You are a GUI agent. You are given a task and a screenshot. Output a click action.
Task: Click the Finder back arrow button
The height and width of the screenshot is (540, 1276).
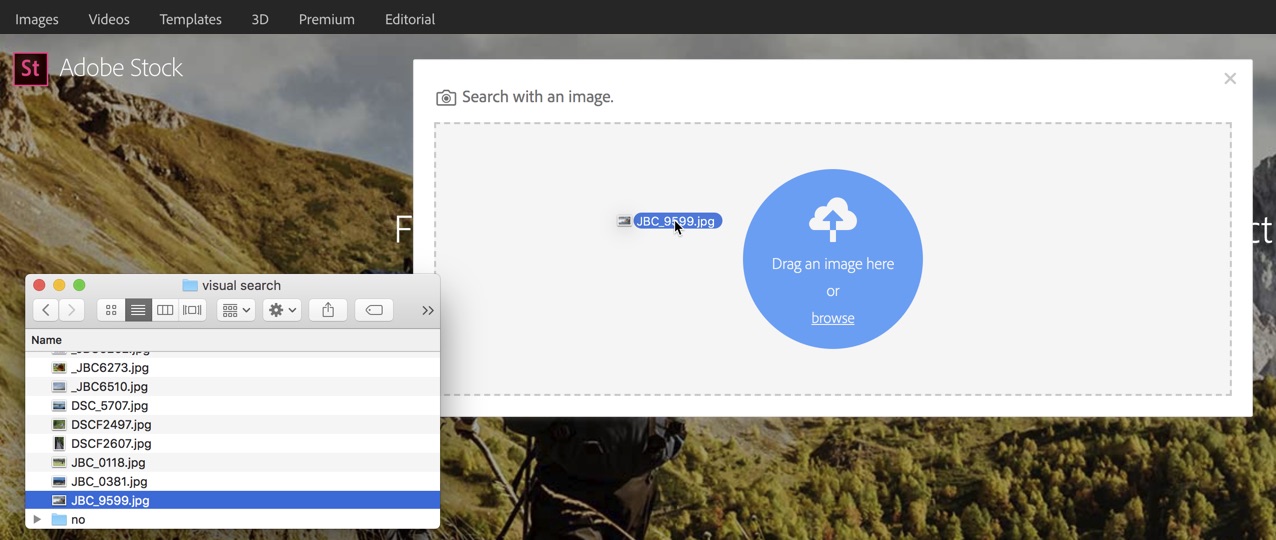[x=46, y=310]
